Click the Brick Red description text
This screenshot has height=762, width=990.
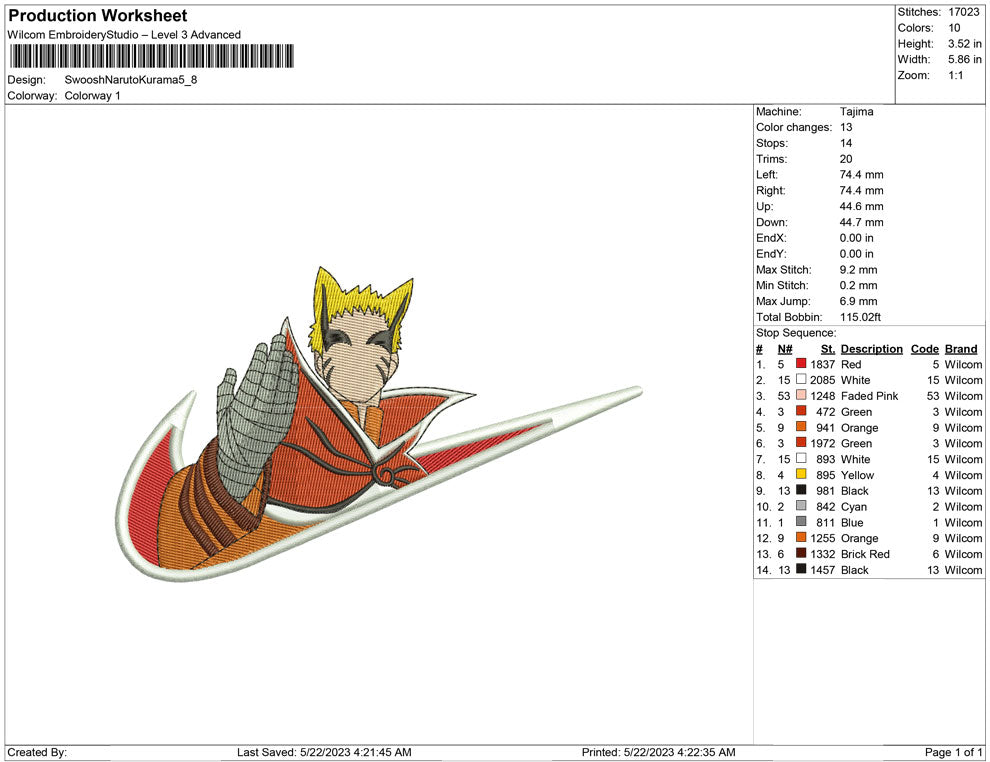(865, 554)
